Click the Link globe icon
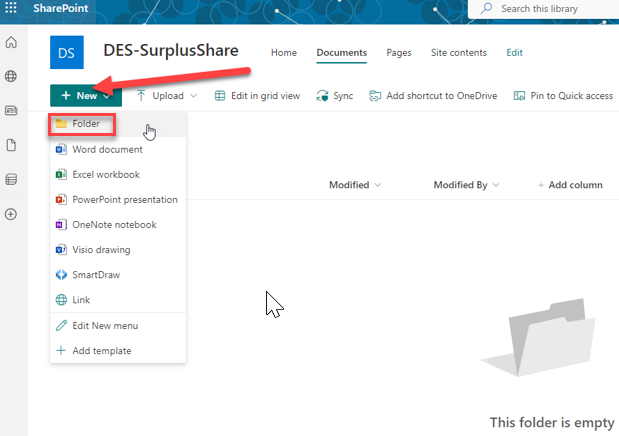Viewport: 619px width, 436px height. (61, 300)
